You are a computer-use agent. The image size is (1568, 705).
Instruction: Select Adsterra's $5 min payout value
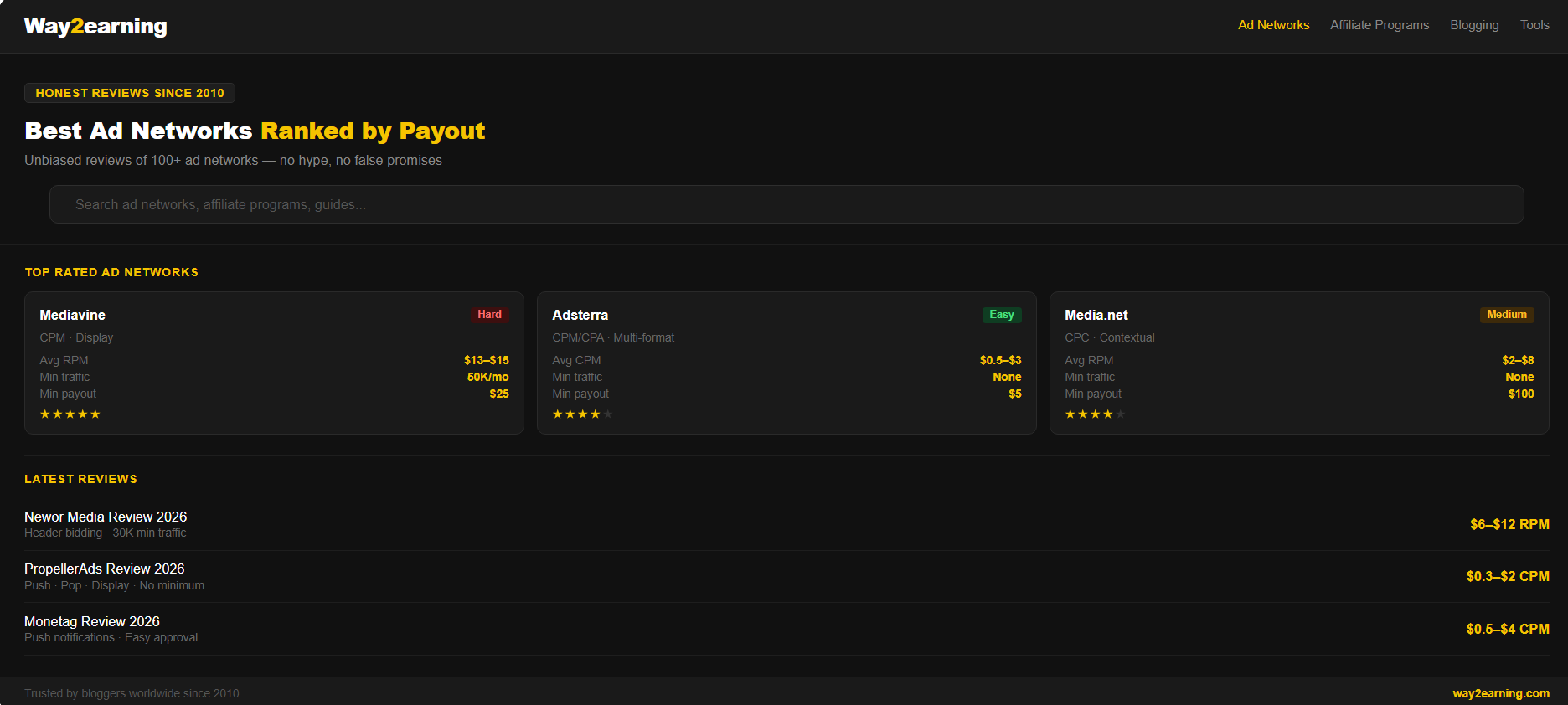1015,394
